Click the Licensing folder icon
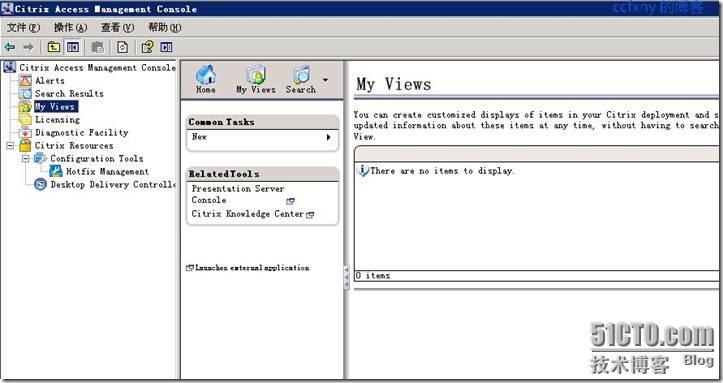The height and width of the screenshot is (383, 723). point(25,119)
